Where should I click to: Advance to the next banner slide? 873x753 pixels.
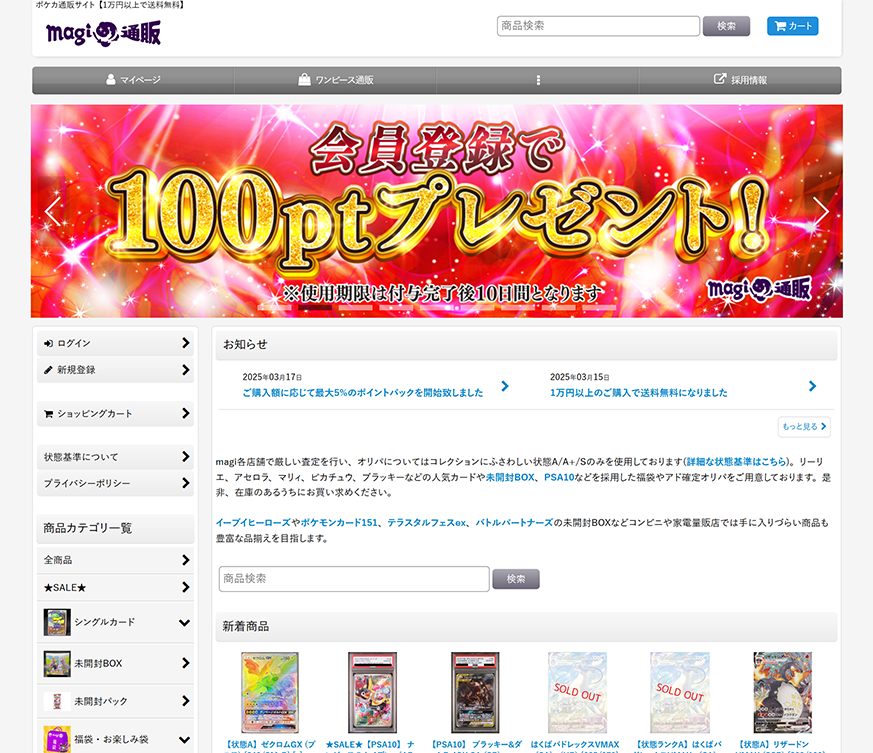pos(820,211)
